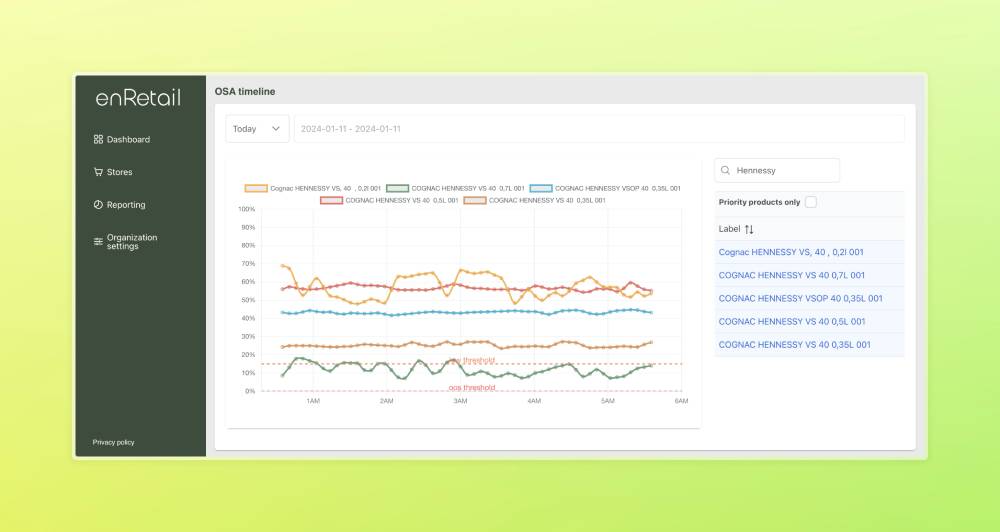Viewport: 1000px width, 532px height.
Task: Click the OSA timeline heading
Action: click(x=245, y=92)
